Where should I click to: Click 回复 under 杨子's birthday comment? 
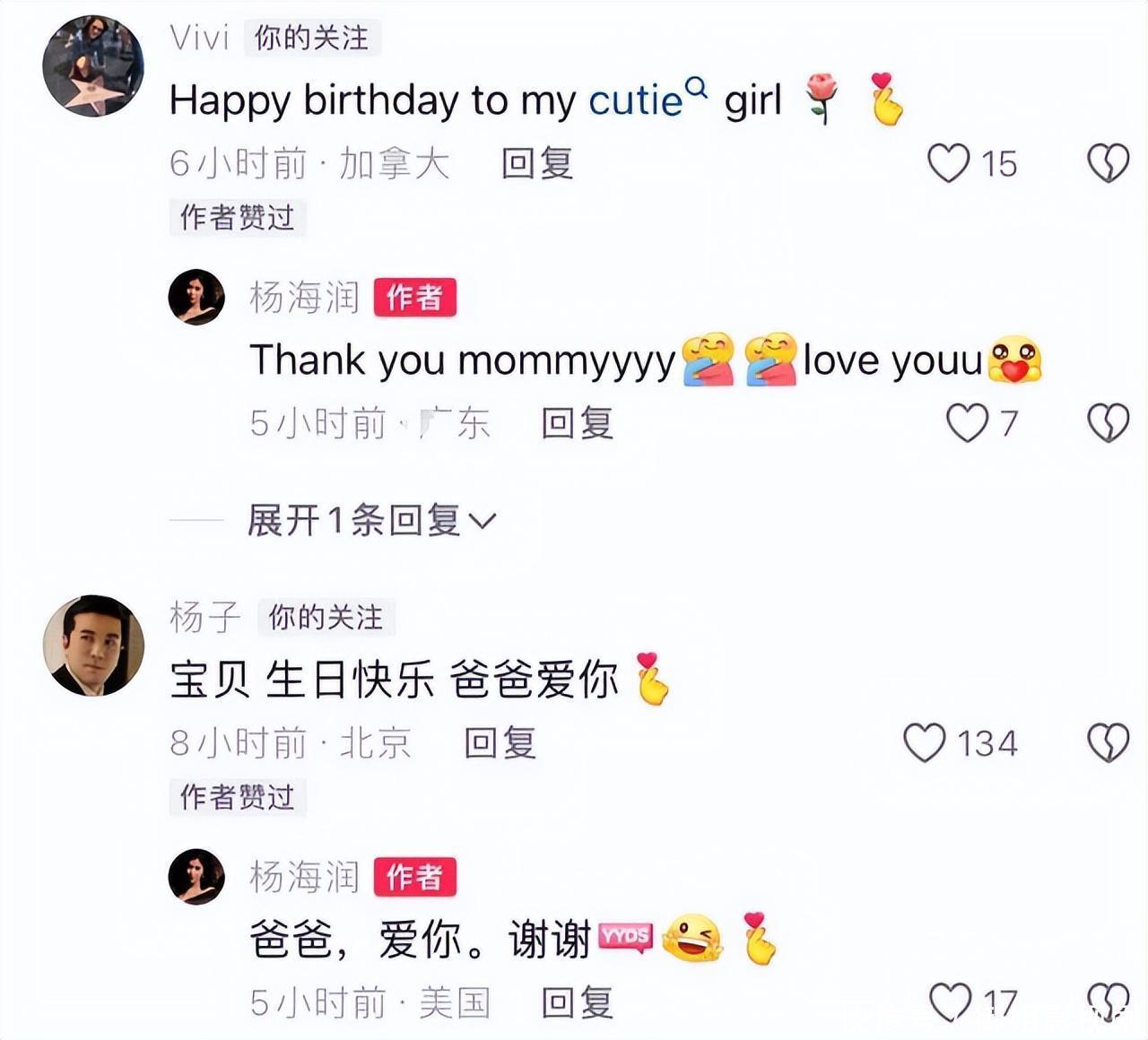(500, 742)
